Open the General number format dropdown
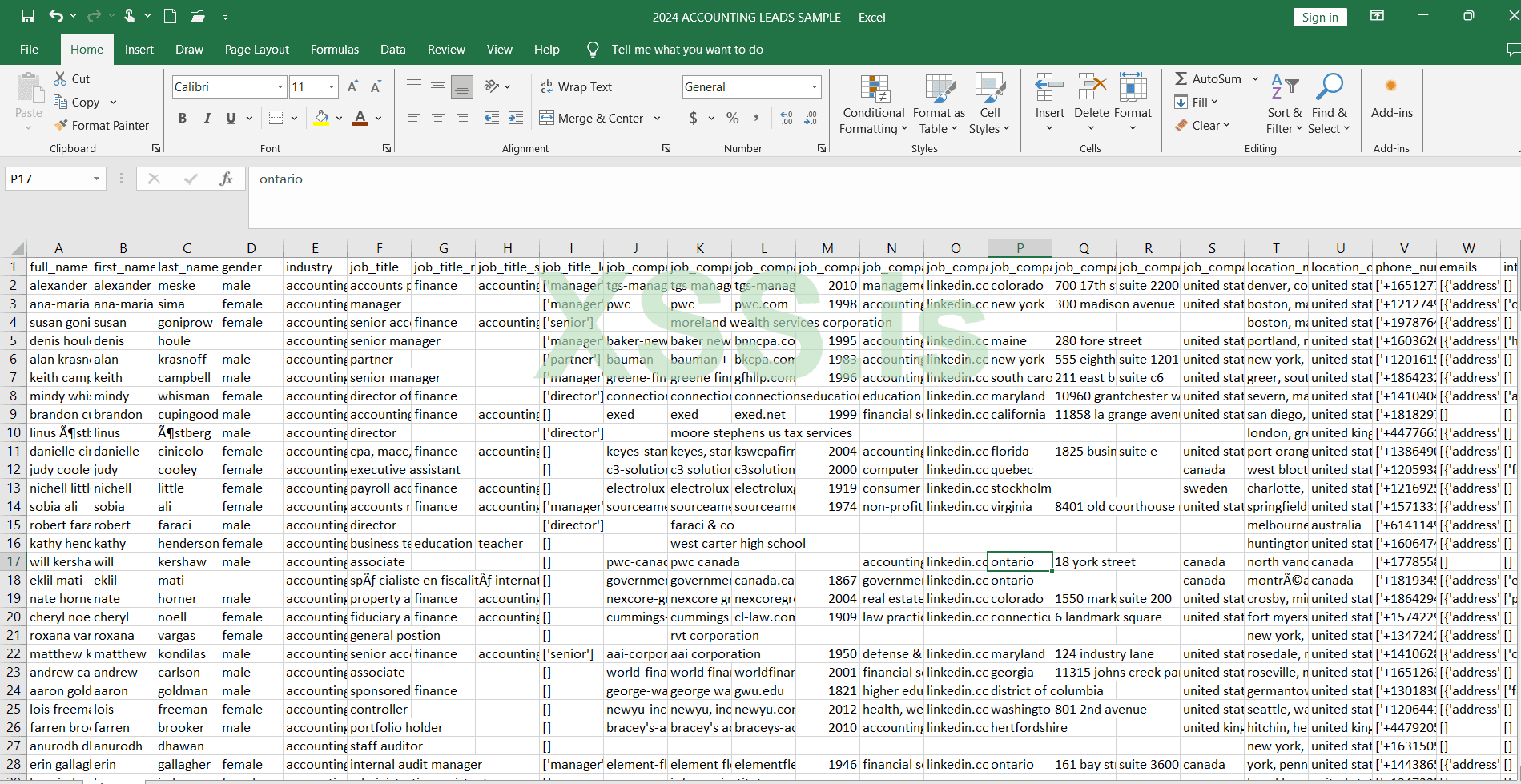 [x=814, y=87]
